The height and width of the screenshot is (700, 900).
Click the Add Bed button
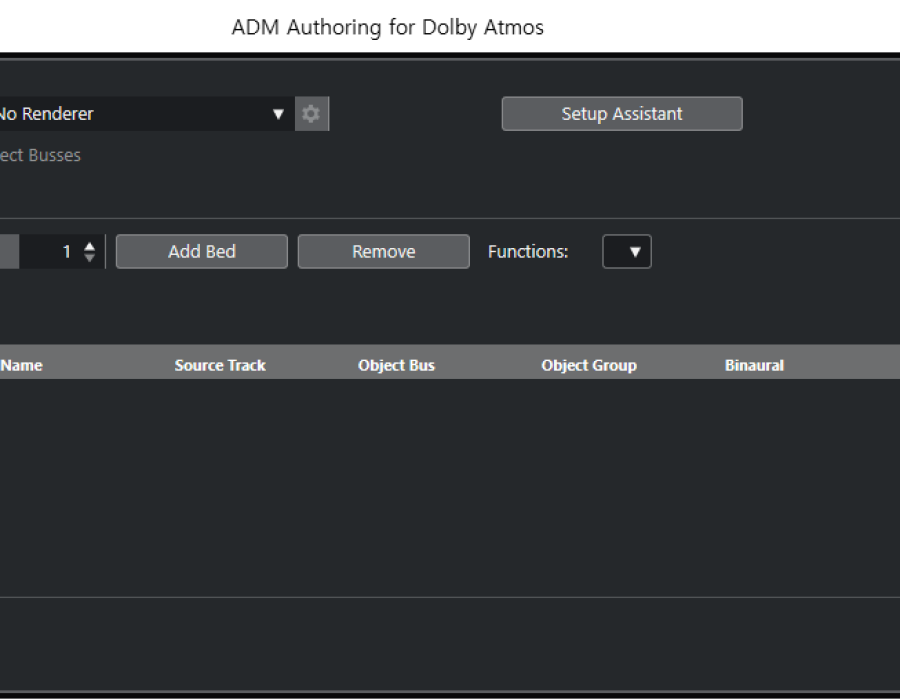point(201,251)
